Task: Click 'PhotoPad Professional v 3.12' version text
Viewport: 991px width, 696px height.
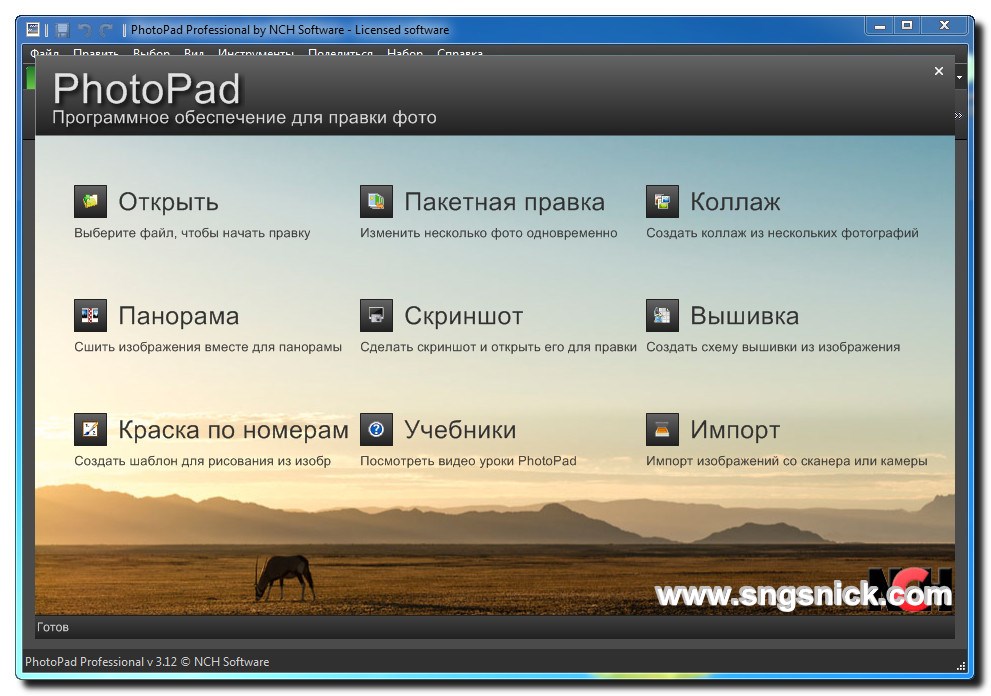Action: click(x=147, y=662)
